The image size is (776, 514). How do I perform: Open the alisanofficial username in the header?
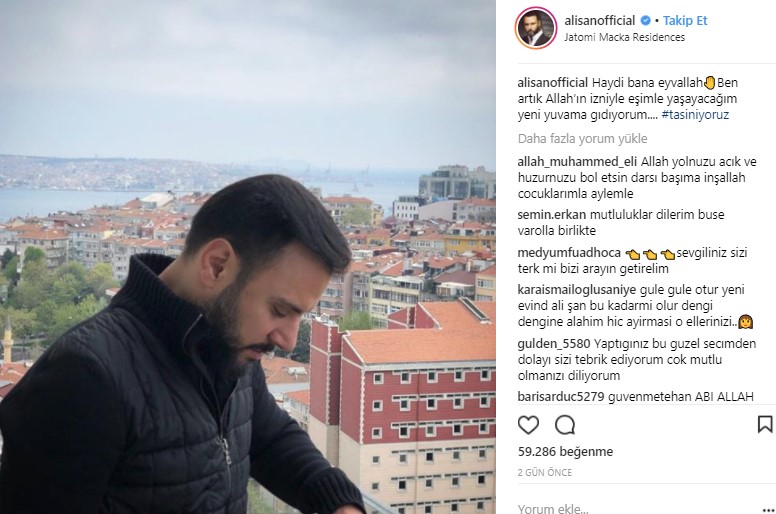coord(600,21)
